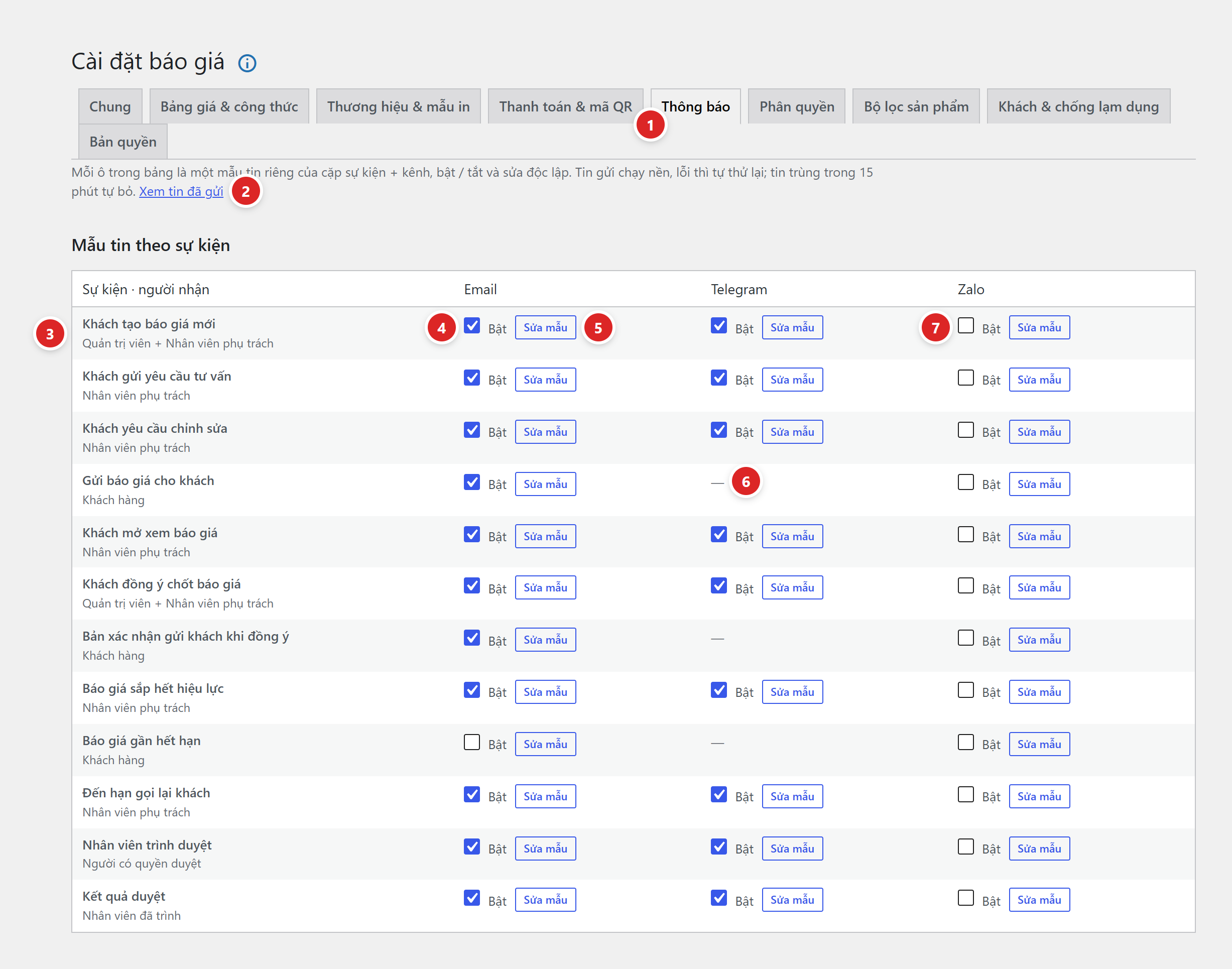The height and width of the screenshot is (969, 1232).
Task: Edit Zalo template for Khách tạo báo giá mới
Action: [1039, 327]
